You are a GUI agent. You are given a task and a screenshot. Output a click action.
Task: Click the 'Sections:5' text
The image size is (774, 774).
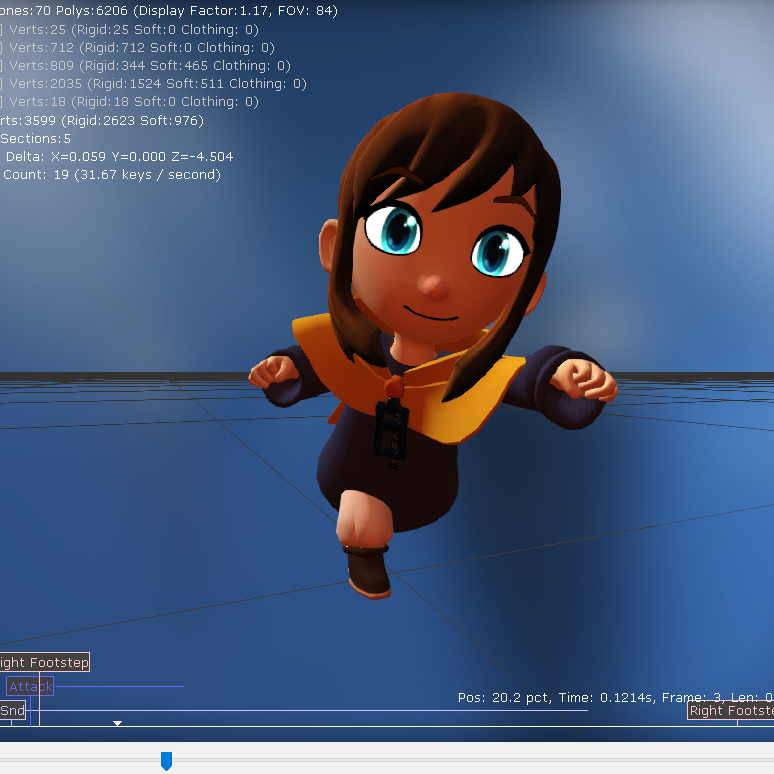[x=35, y=139]
